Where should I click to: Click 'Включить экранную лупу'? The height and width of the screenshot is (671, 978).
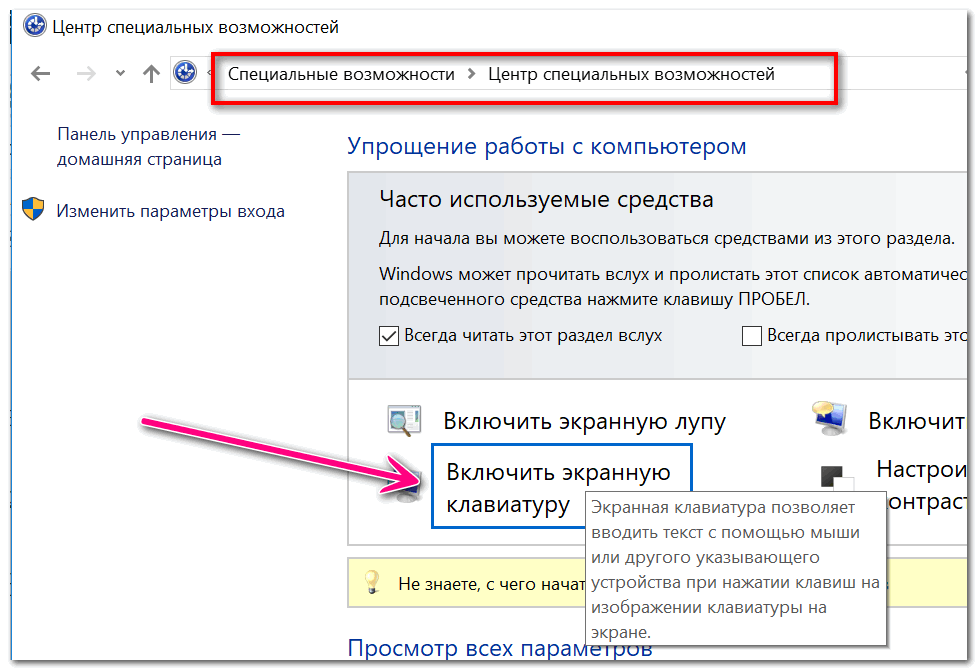[x=584, y=422]
